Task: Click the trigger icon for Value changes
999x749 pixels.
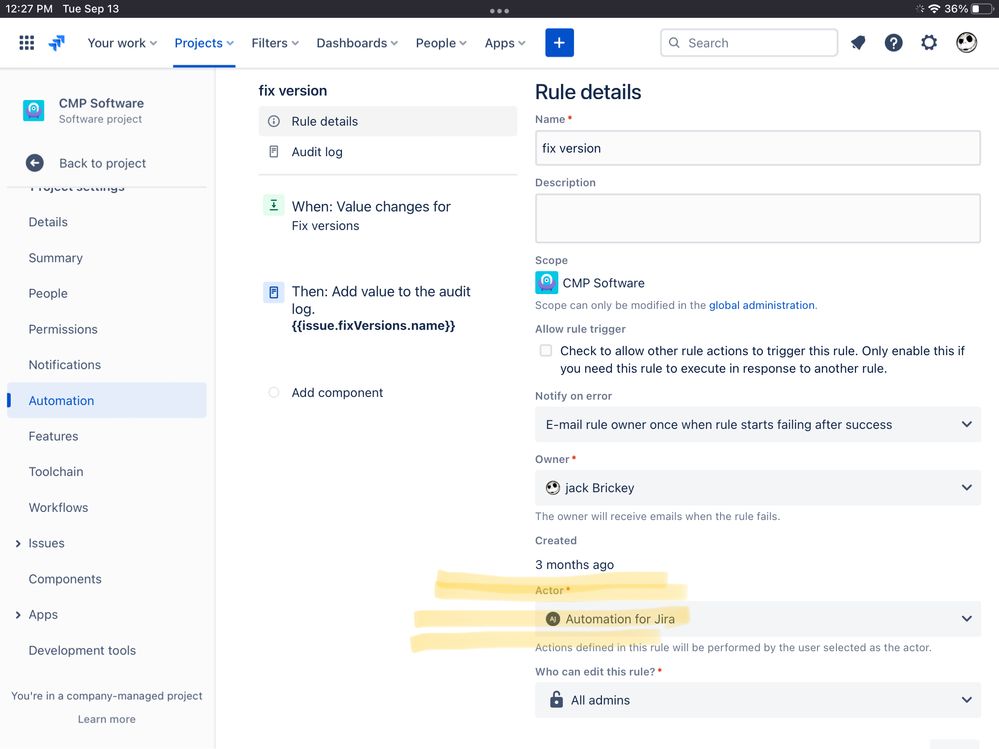Action: 274,205
